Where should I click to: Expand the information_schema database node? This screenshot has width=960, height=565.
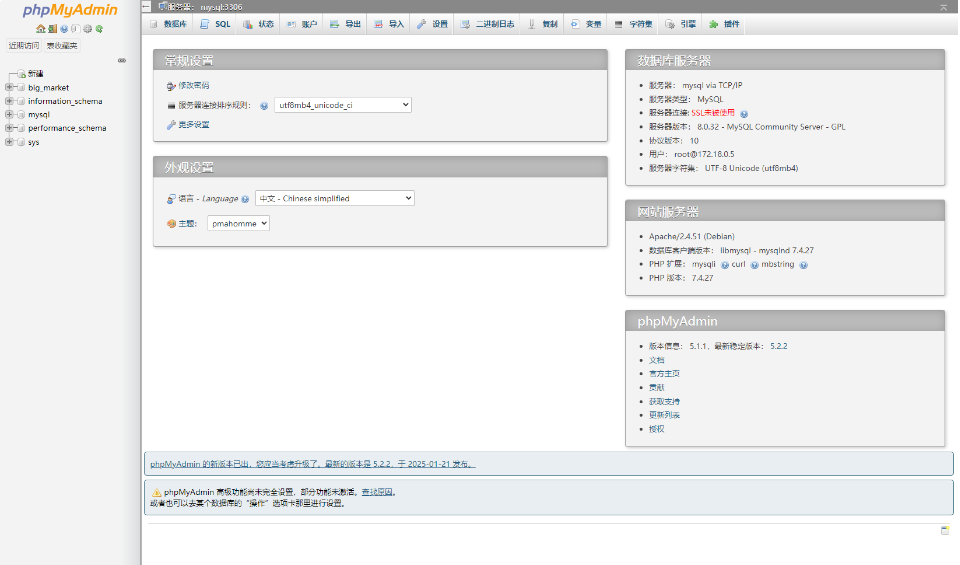(x=9, y=101)
